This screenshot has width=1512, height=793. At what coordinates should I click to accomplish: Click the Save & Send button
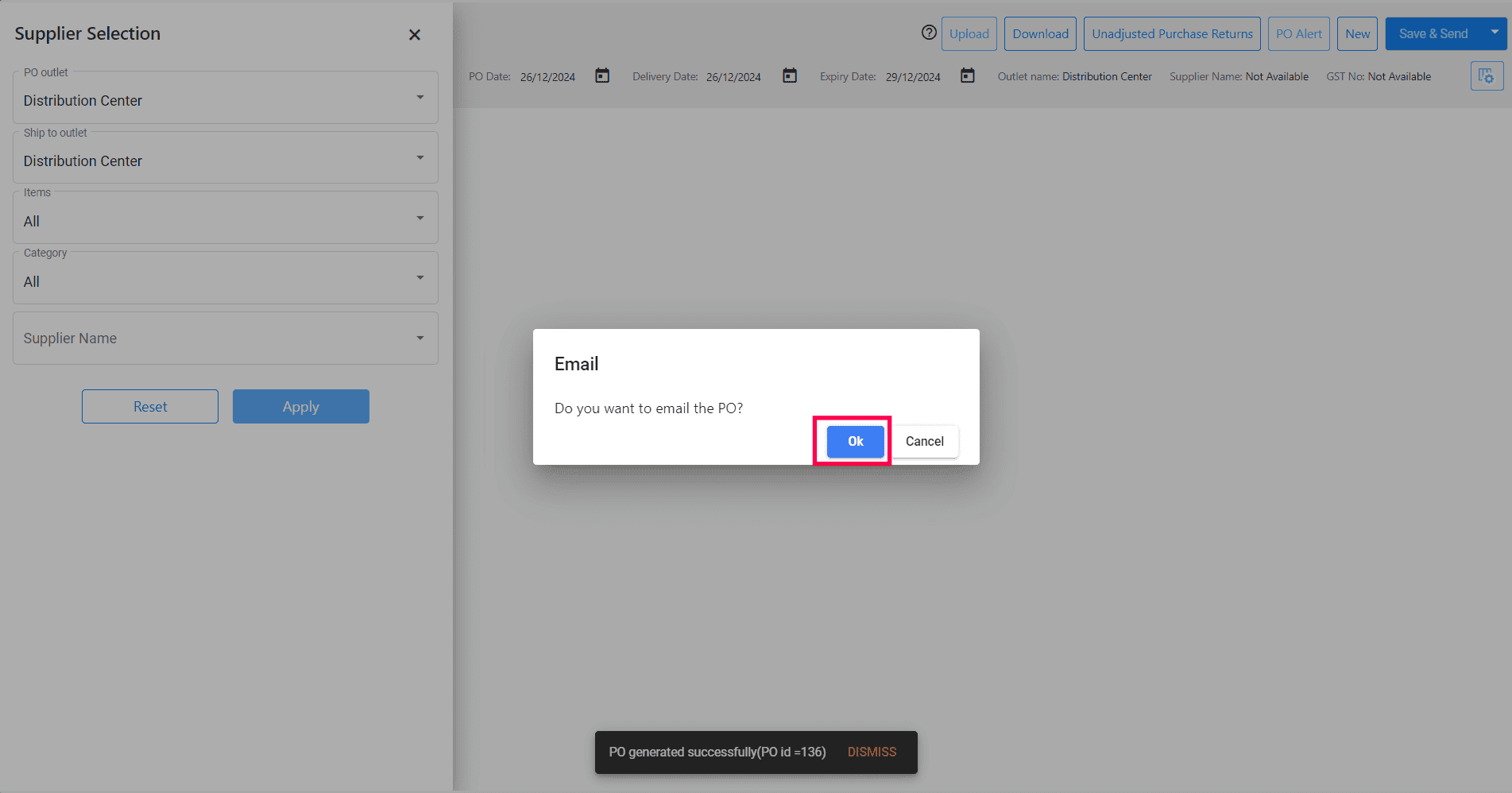click(x=1433, y=34)
